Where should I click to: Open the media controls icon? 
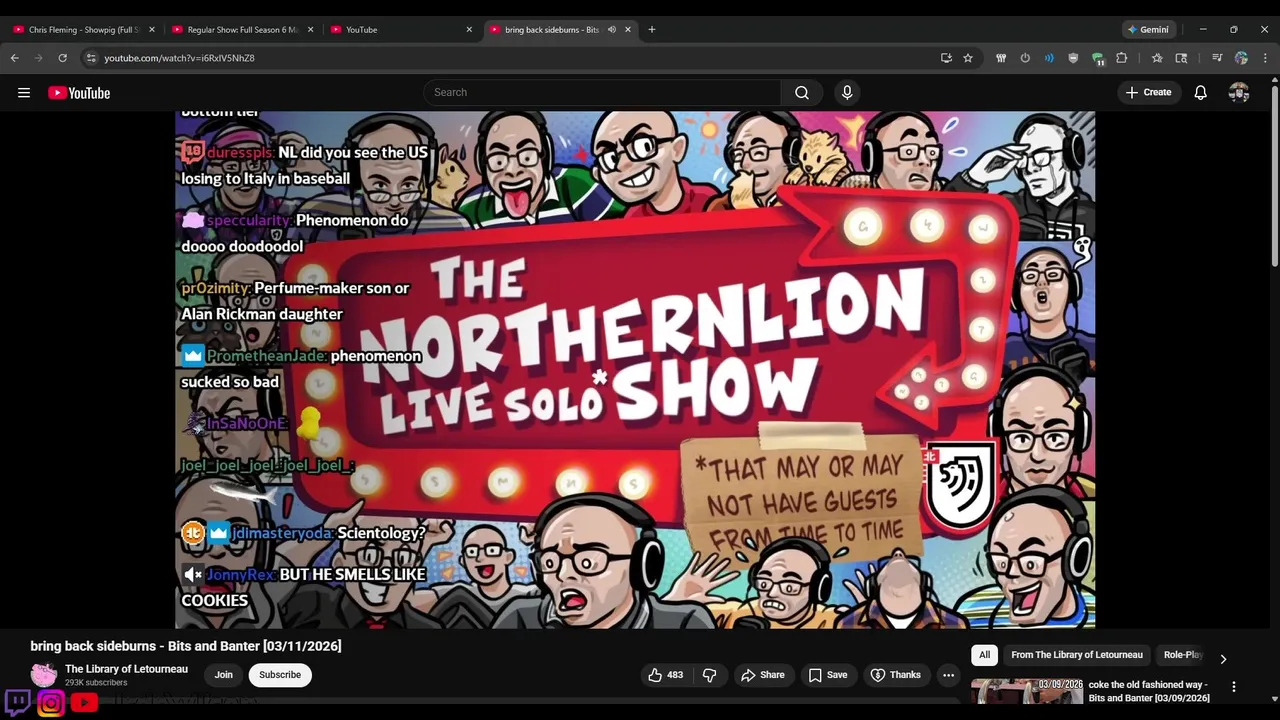click(1217, 58)
